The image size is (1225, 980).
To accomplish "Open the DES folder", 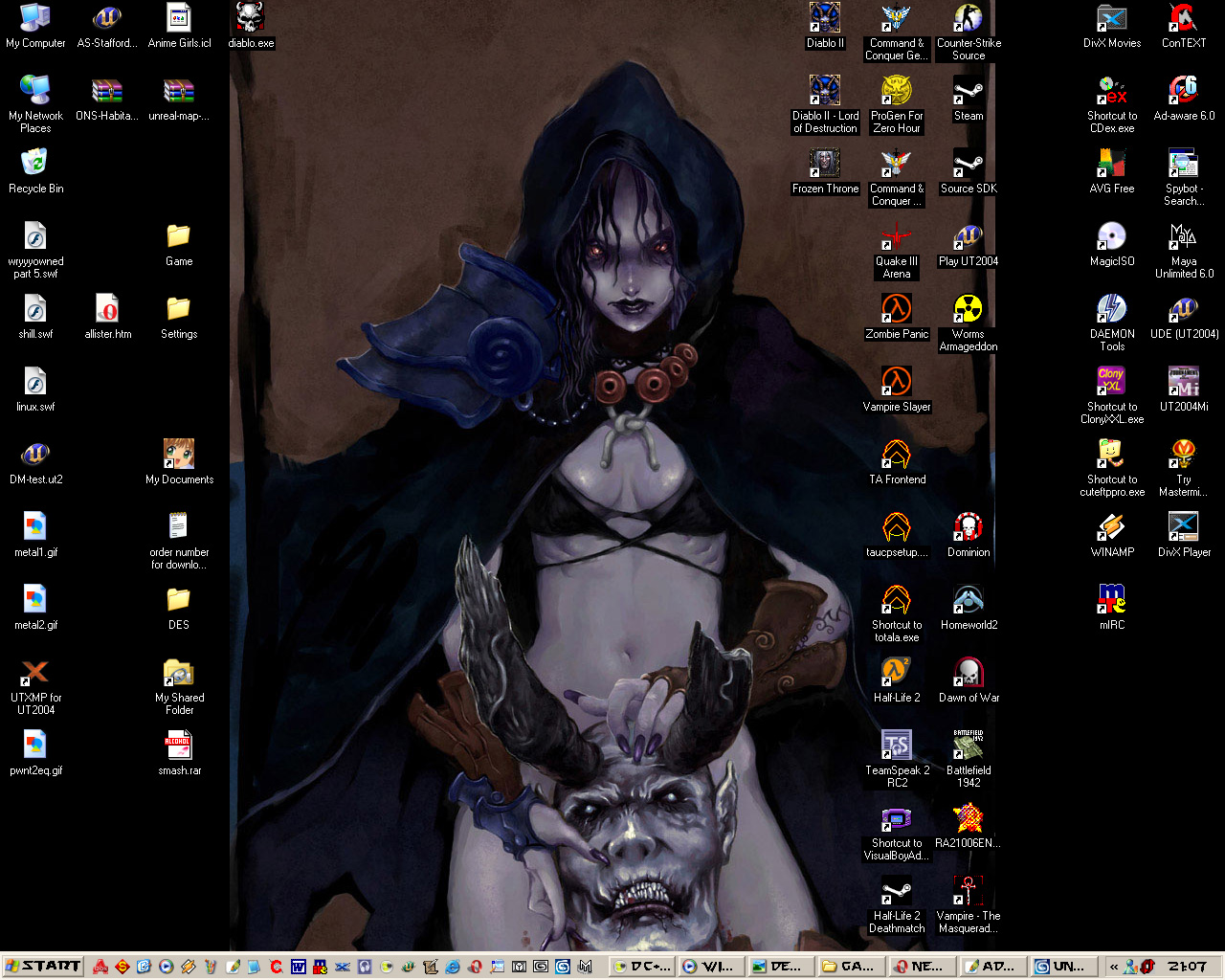I will (x=179, y=608).
